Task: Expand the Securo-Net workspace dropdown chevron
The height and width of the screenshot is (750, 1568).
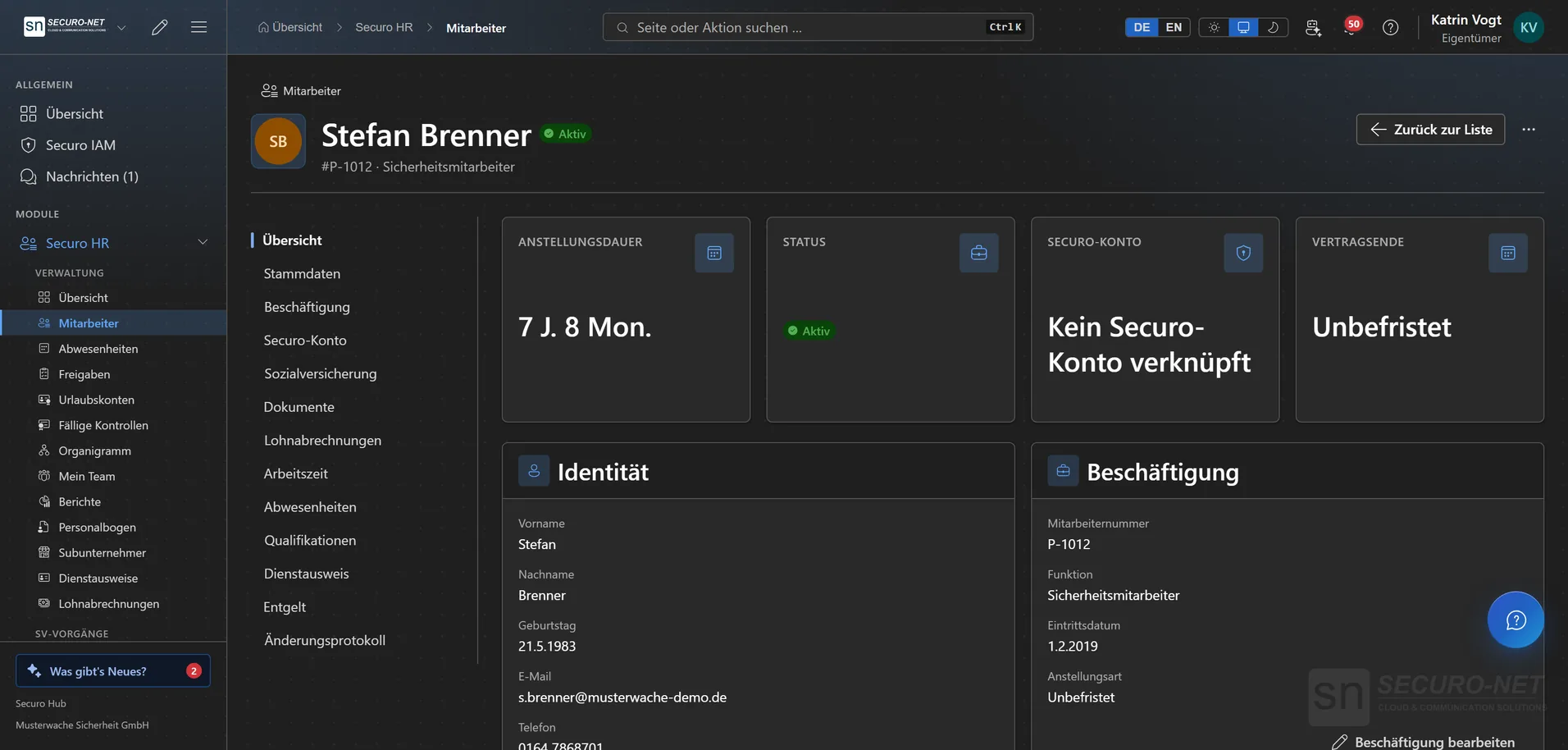Action: (x=121, y=27)
